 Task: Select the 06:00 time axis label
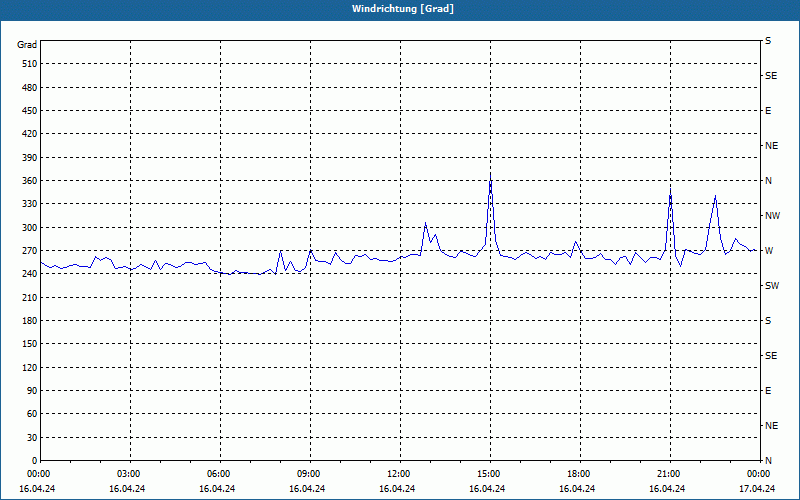tap(218, 474)
